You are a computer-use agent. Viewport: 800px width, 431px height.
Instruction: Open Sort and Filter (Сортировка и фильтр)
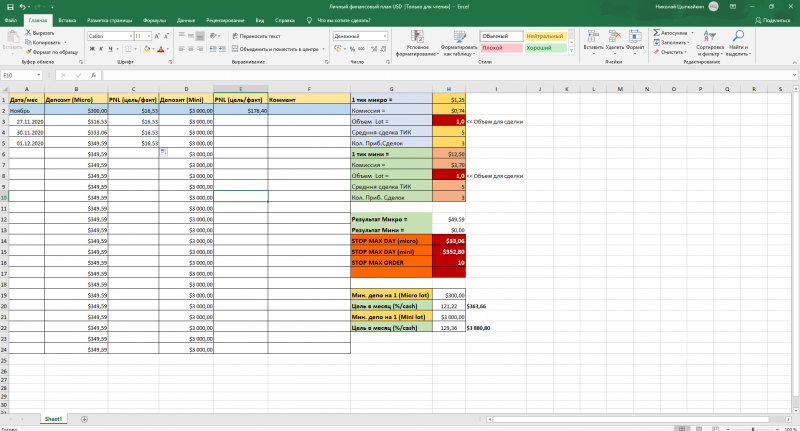tap(710, 43)
